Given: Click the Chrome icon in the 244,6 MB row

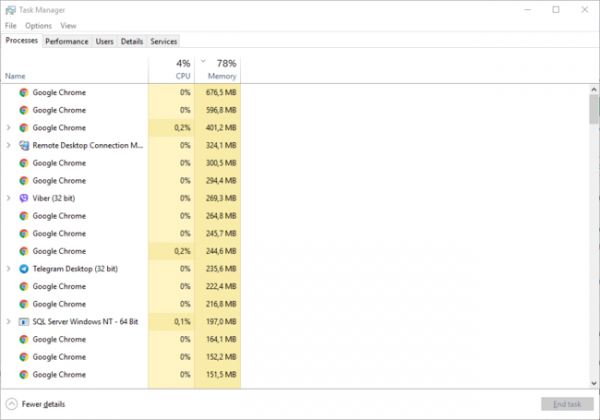Looking at the screenshot, I should 24,251.
